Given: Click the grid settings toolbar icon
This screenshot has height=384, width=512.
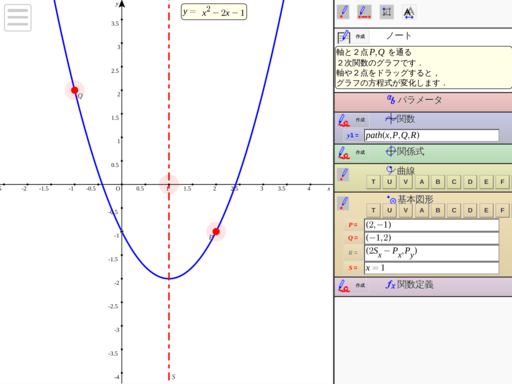Looking at the screenshot, I should coord(386,12).
